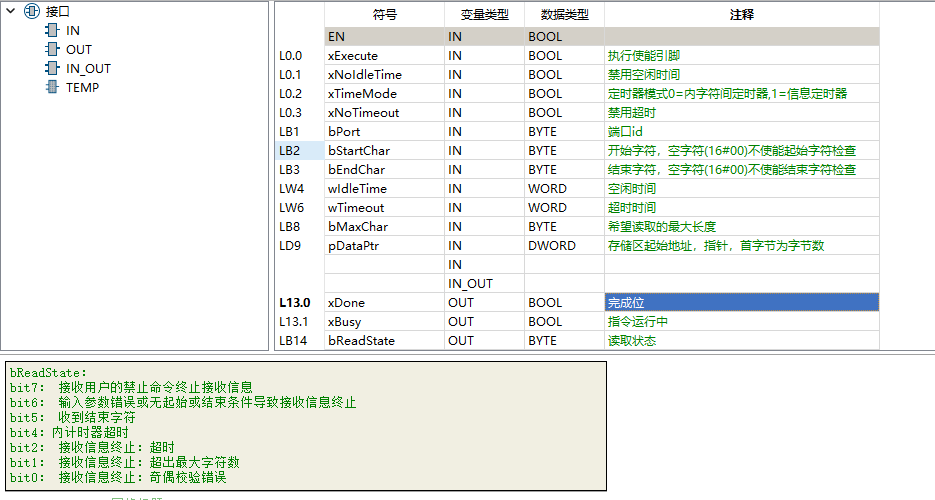Click the LB14 address cell
This screenshot has width=935, height=500.
[x=300, y=341]
